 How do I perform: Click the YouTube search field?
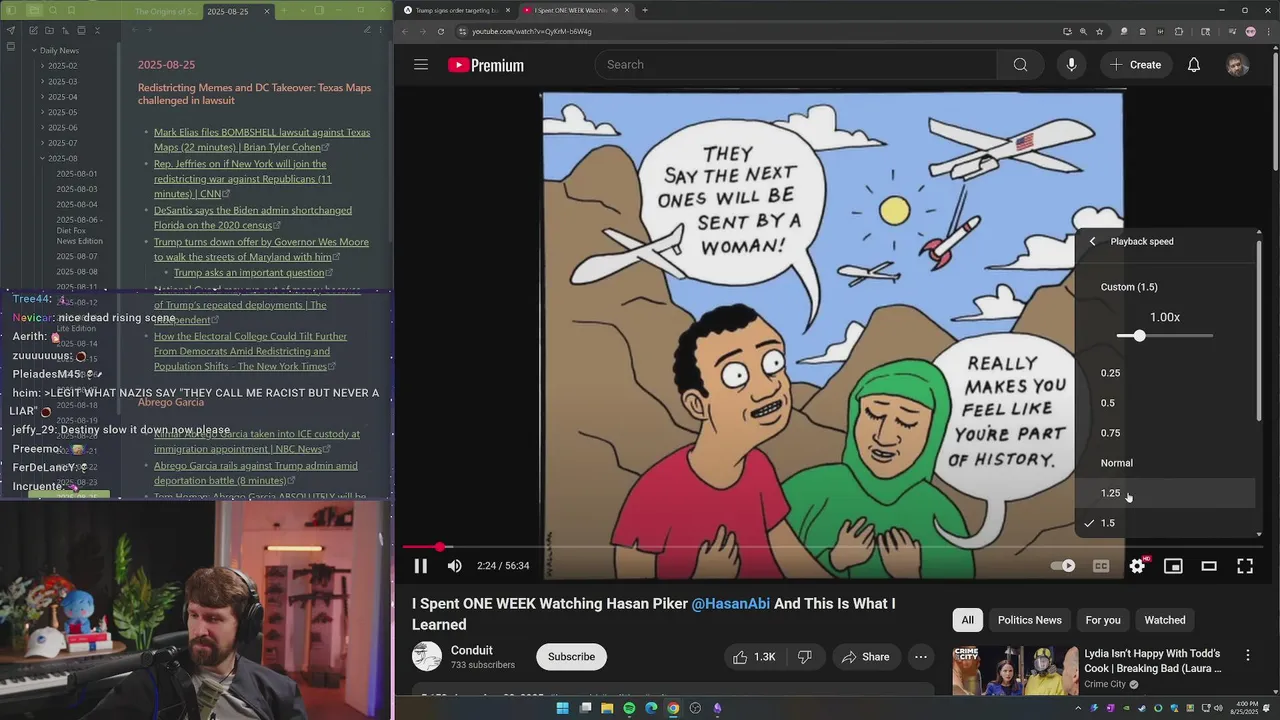796,65
